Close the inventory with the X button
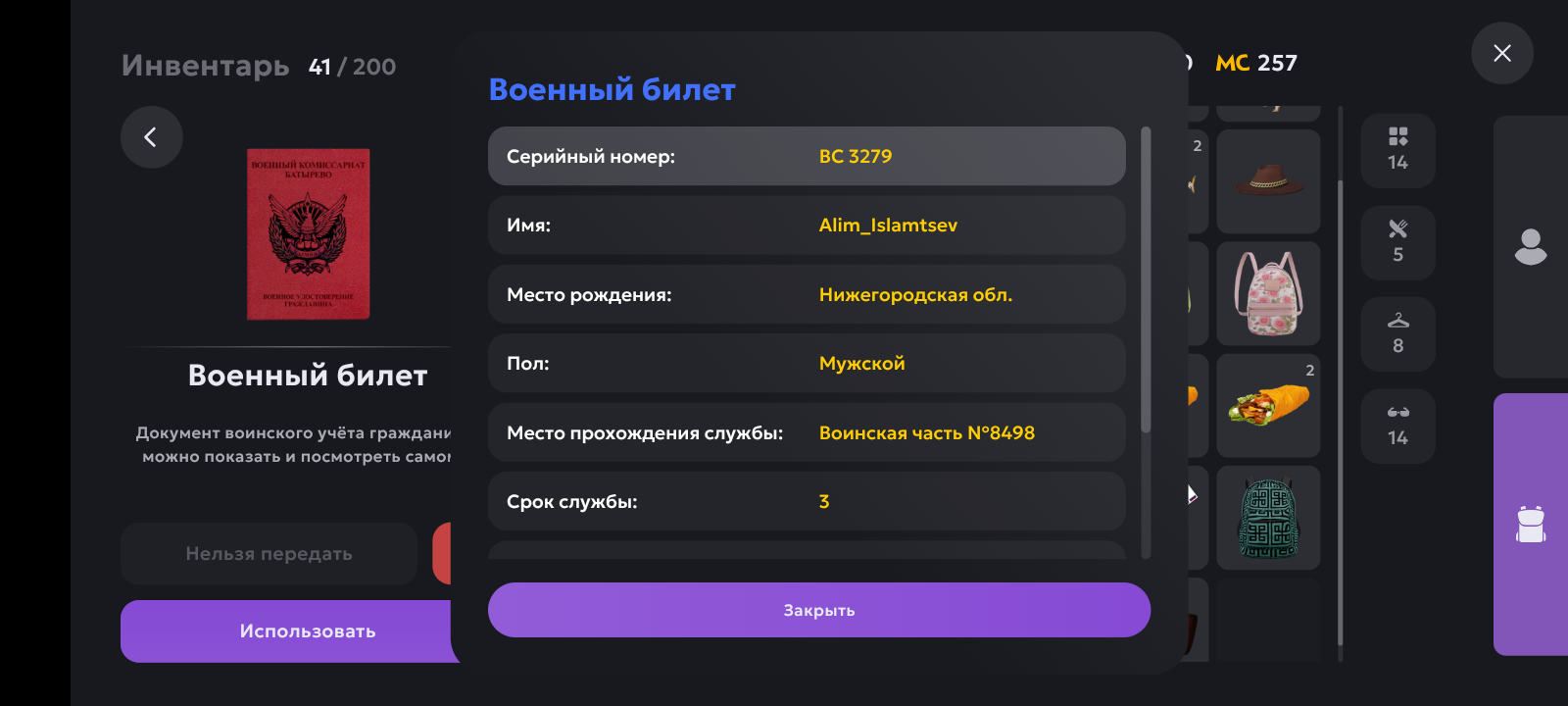Image resolution: width=1568 pixels, height=706 pixels. [1502, 53]
